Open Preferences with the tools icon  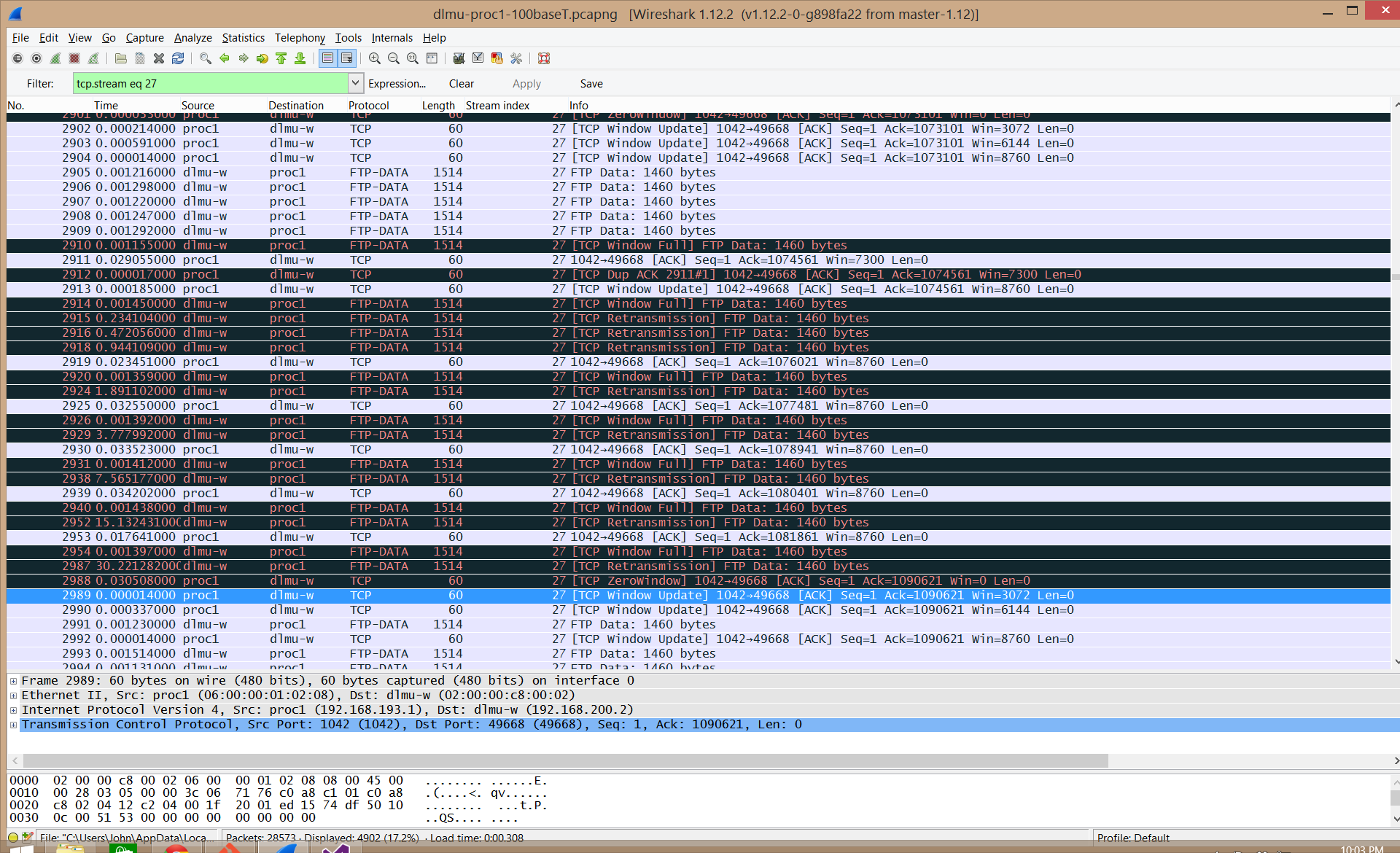tap(516, 58)
